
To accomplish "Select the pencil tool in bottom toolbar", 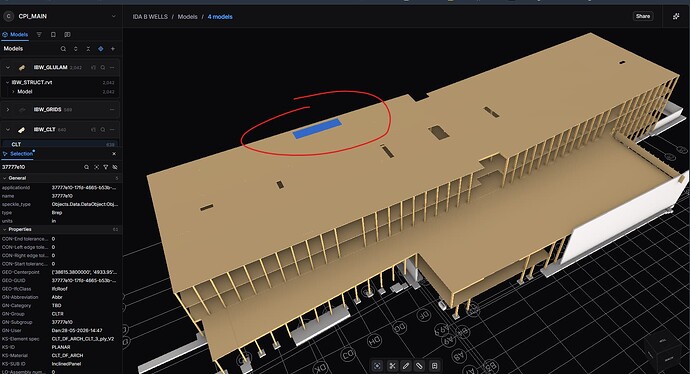I will click(406, 366).
